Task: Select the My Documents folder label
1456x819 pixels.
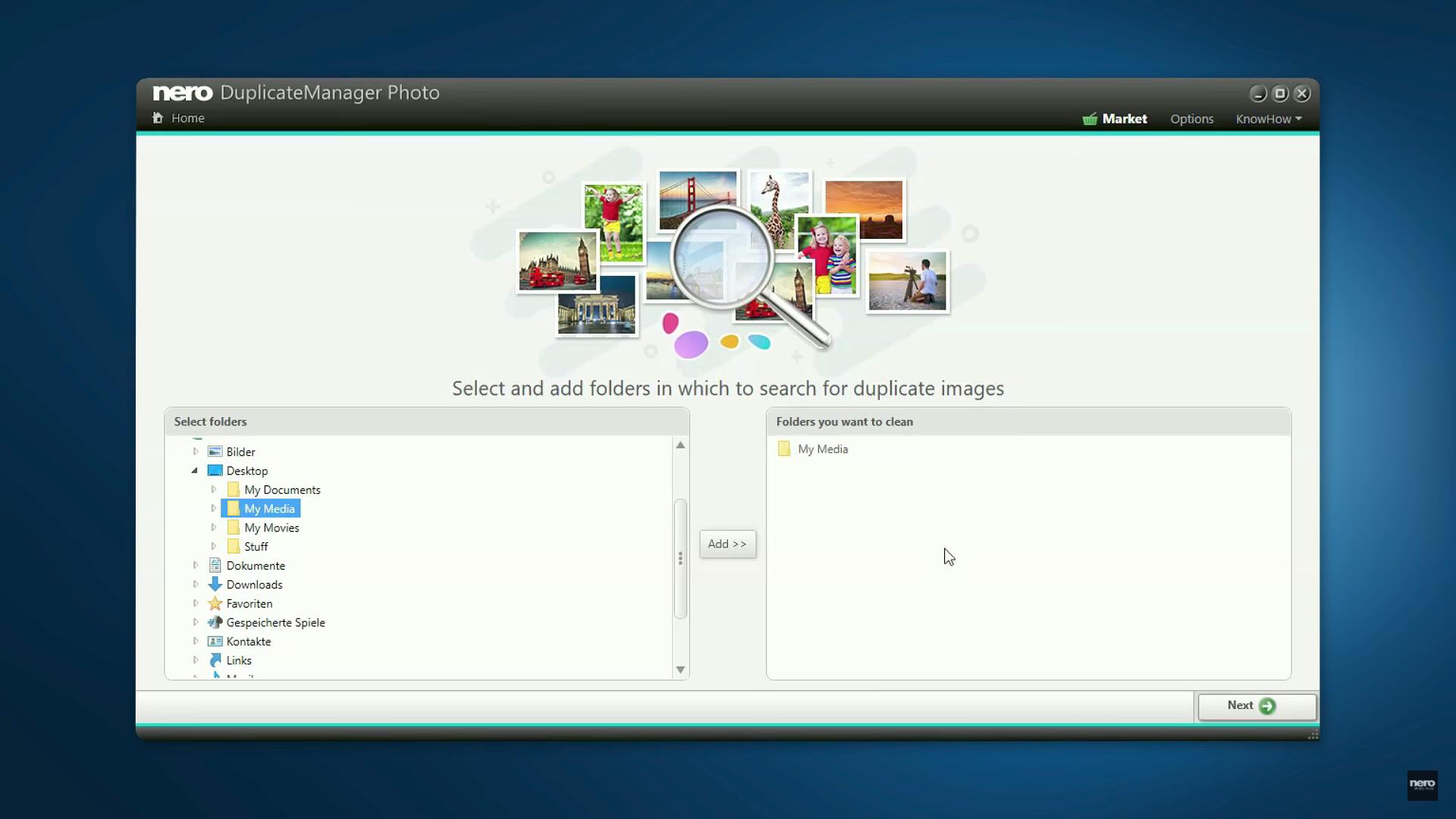Action: [282, 490]
